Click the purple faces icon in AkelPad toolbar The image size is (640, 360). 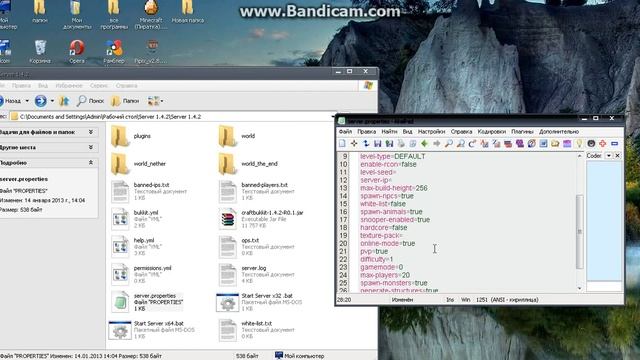click(520, 144)
